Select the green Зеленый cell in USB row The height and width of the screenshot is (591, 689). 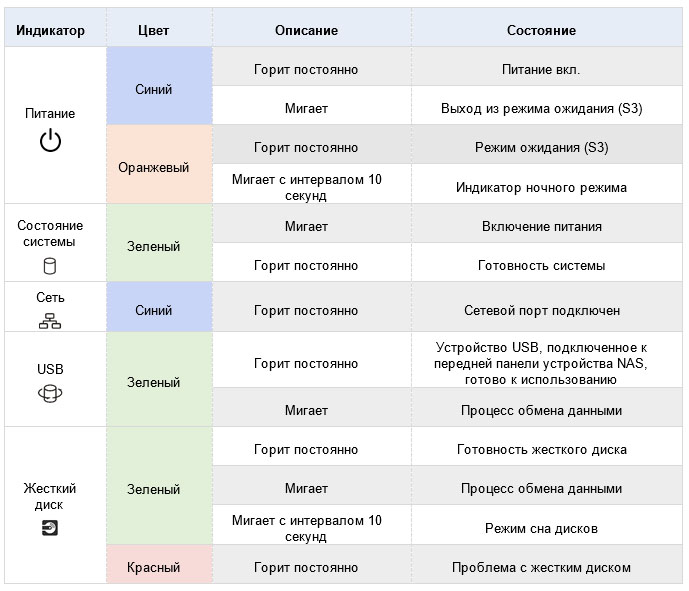[153, 382]
